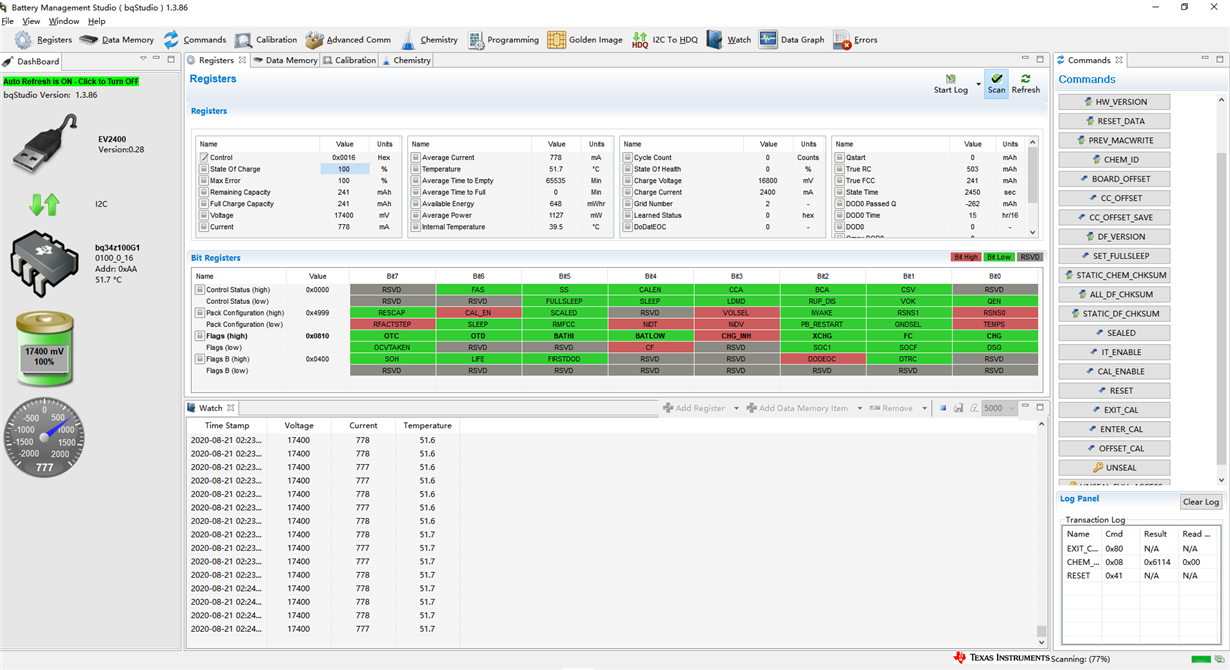1230x670 pixels.
Task: Send the CHEM_ID command
Action: pyautogui.click(x=1116, y=160)
